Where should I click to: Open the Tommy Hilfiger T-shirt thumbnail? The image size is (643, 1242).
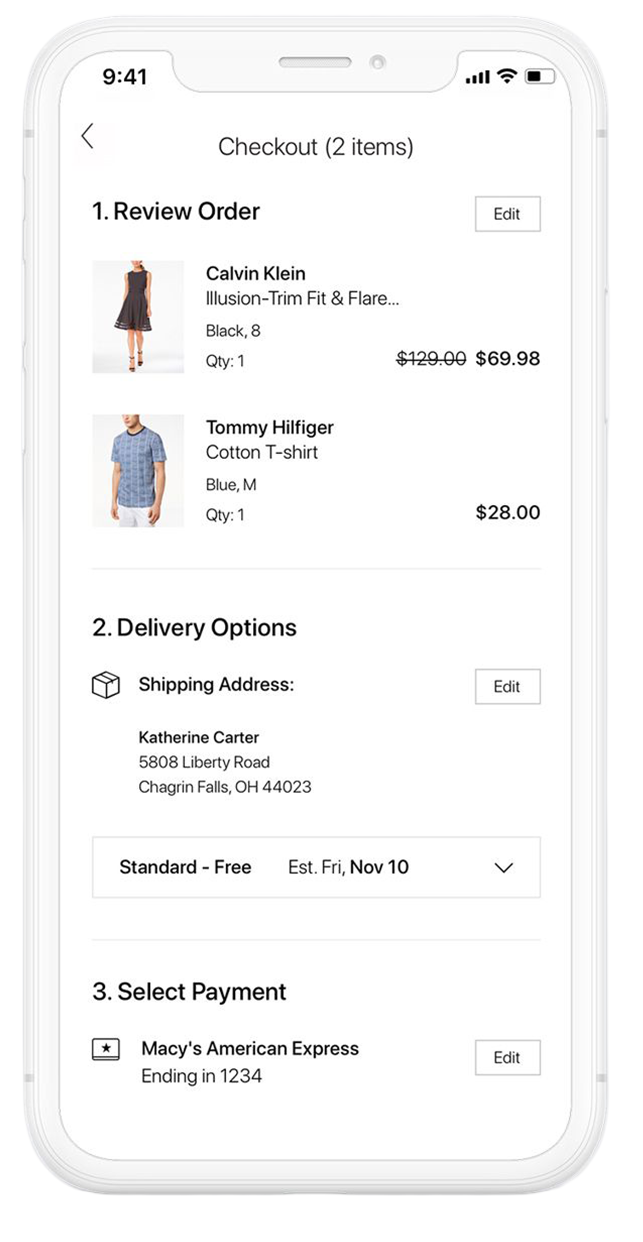[138, 471]
